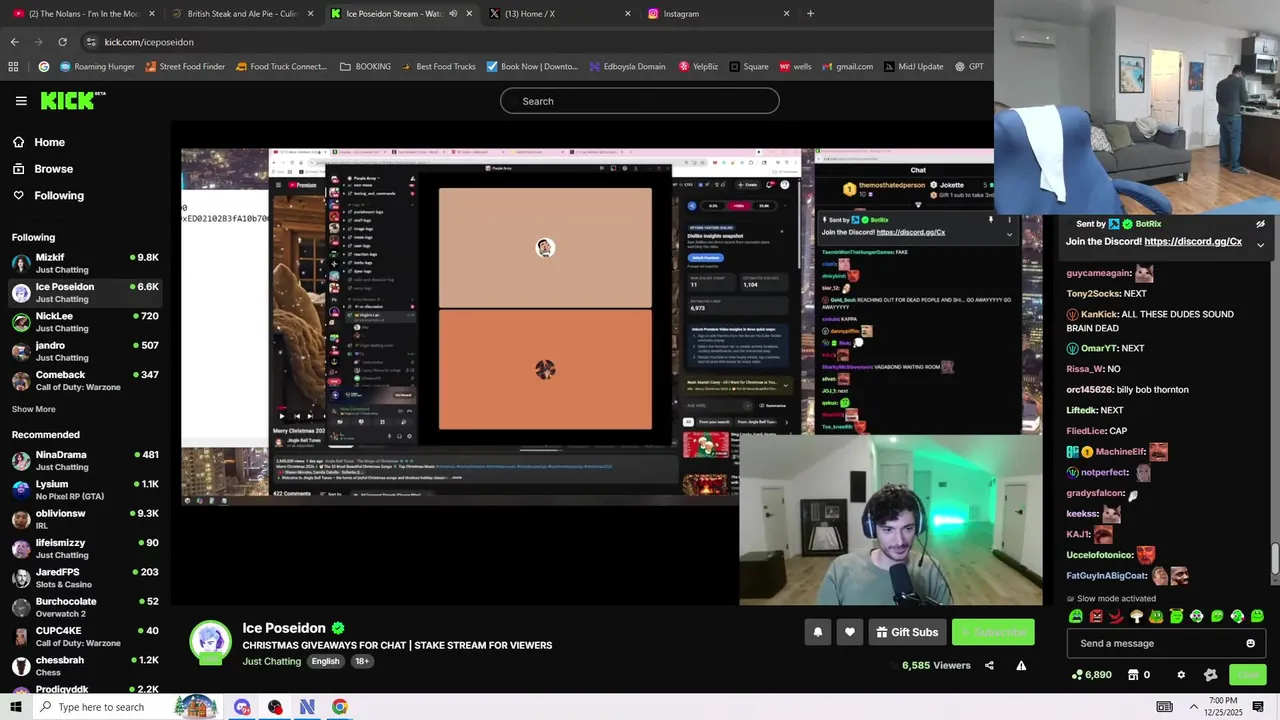Image resolution: width=1280 pixels, height=720 pixels.
Task: Open the Kick hamburger sidebar menu
Action: [21, 101]
